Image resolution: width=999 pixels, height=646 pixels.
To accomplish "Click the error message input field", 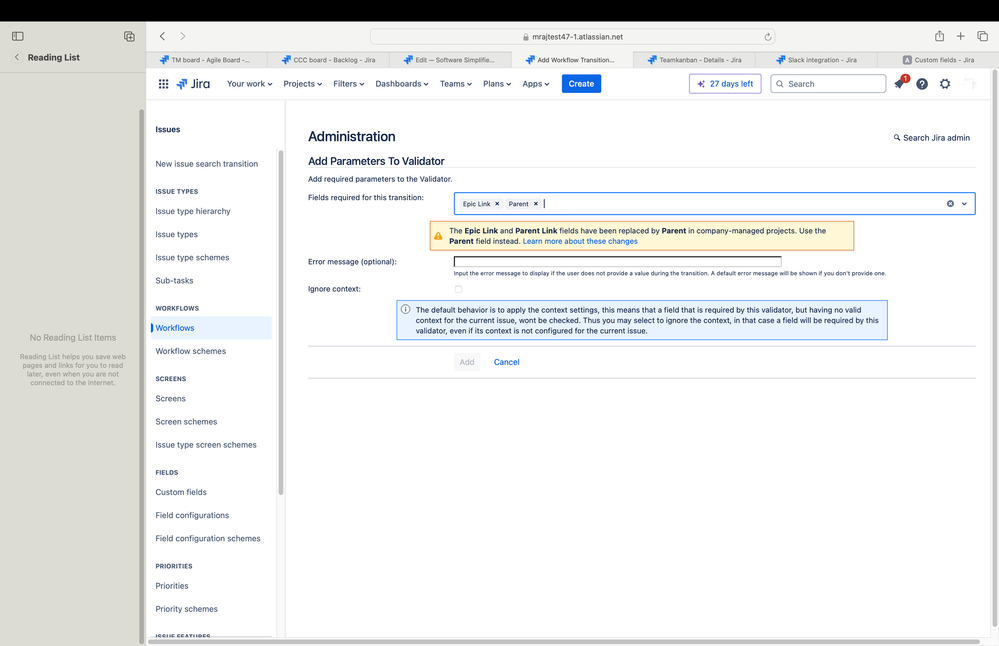I will 615,261.
